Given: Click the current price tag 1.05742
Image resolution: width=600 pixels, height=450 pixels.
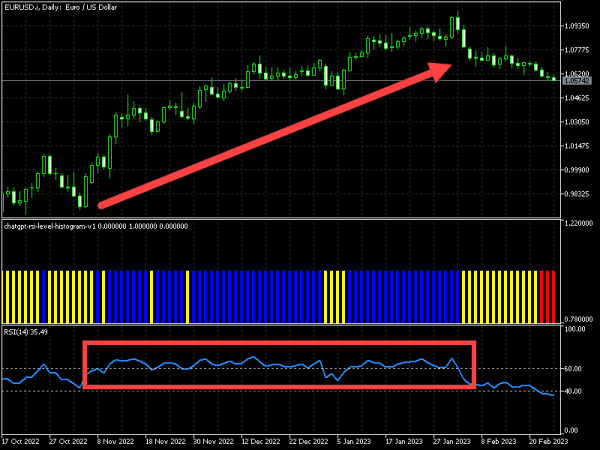Looking at the screenshot, I should [x=577, y=81].
